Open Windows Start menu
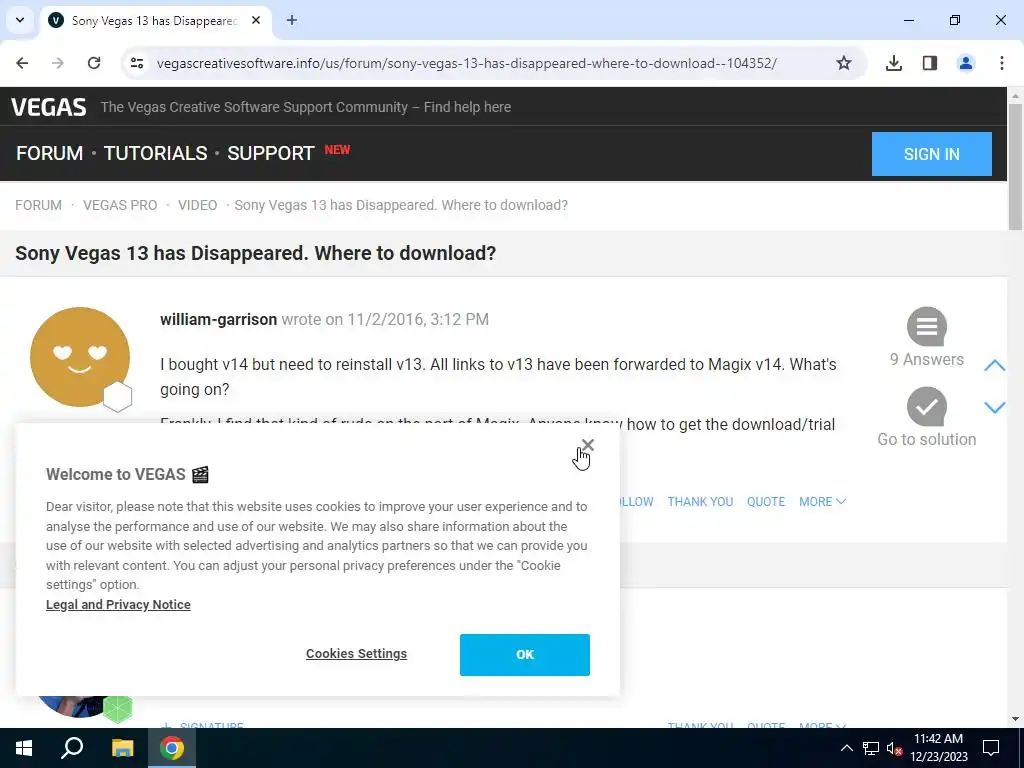 [24, 748]
